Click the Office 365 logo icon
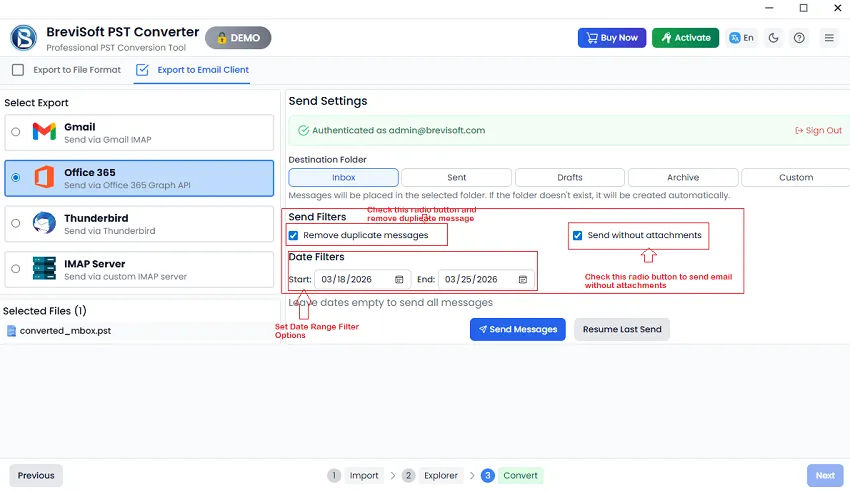Viewport: 850px width, 492px height. tap(44, 177)
